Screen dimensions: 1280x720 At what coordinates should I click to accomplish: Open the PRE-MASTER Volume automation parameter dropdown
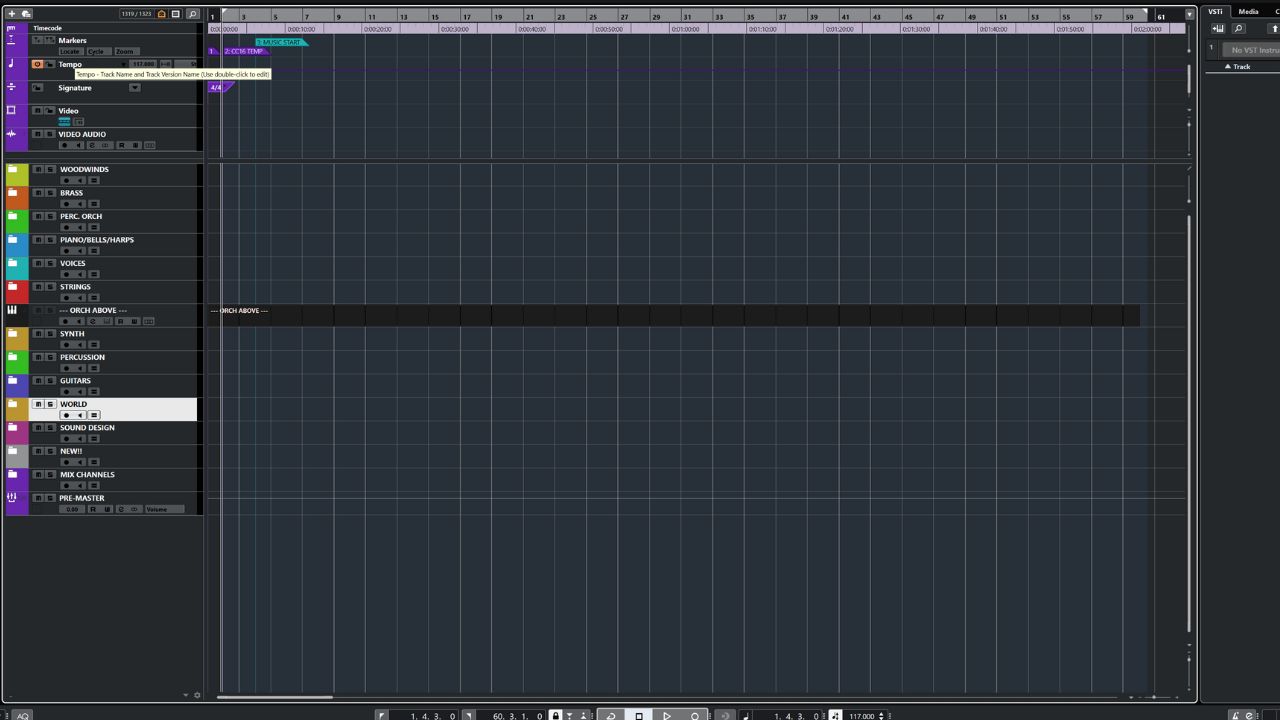click(x=165, y=509)
